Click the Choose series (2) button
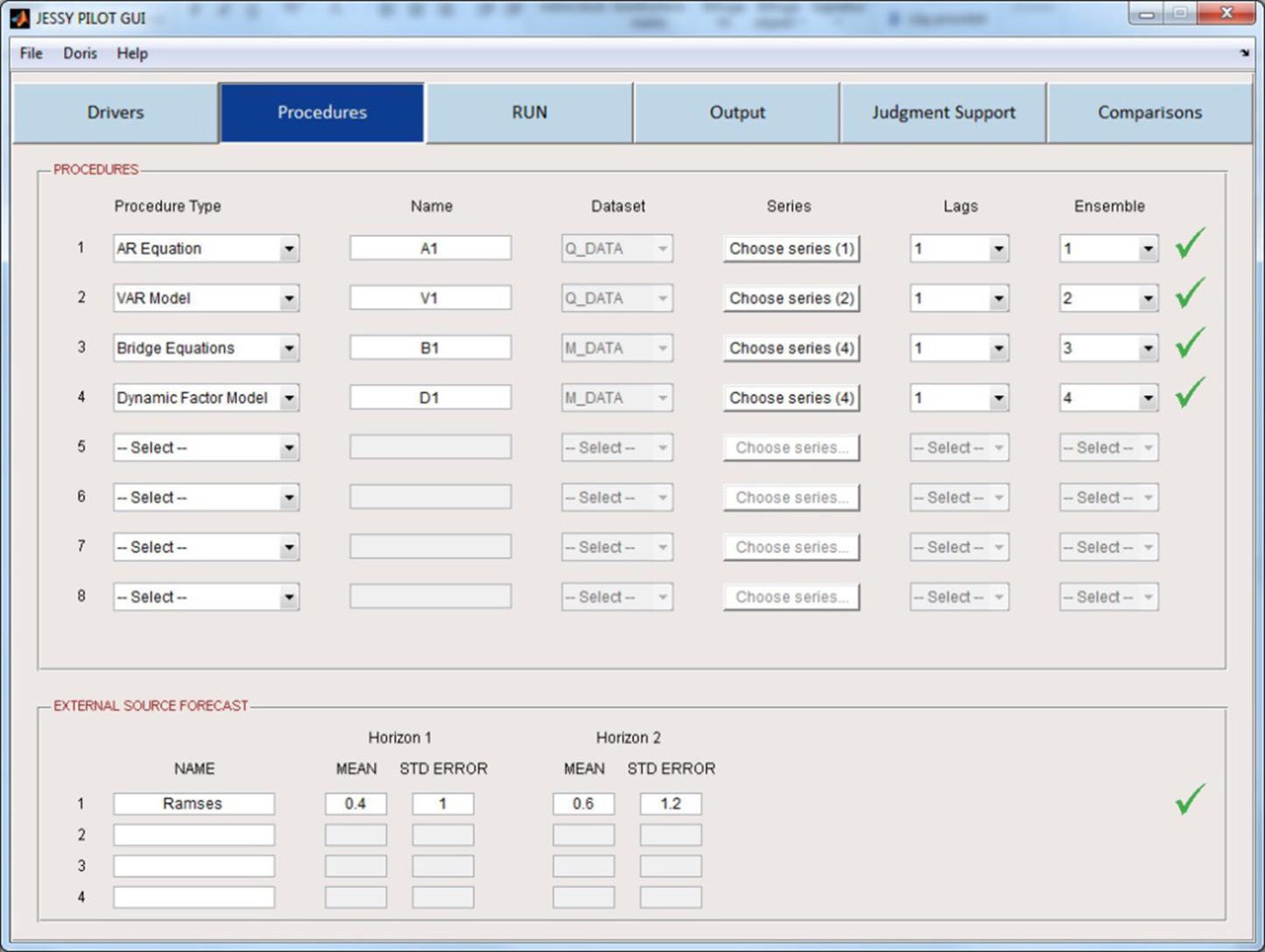This screenshot has width=1265, height=952. pos(791,298)
